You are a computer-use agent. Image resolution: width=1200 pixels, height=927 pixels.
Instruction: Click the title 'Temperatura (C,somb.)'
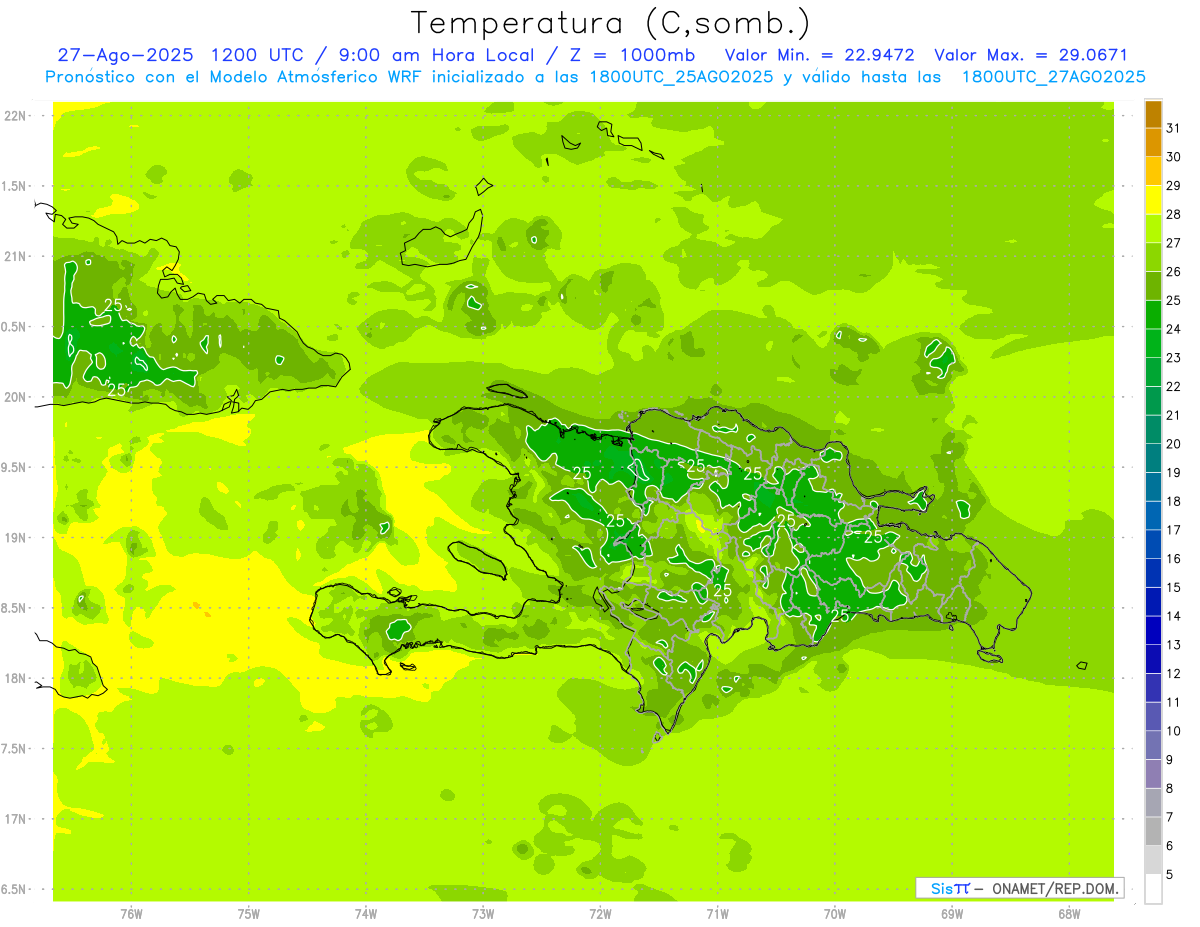[610, 23]
